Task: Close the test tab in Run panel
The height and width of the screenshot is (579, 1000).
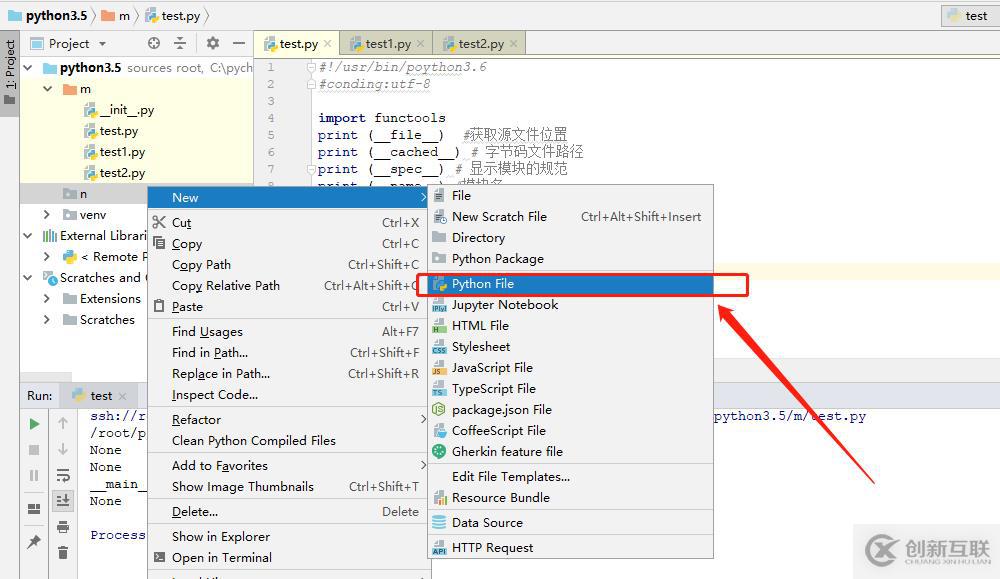Action: tap(122, 396)
